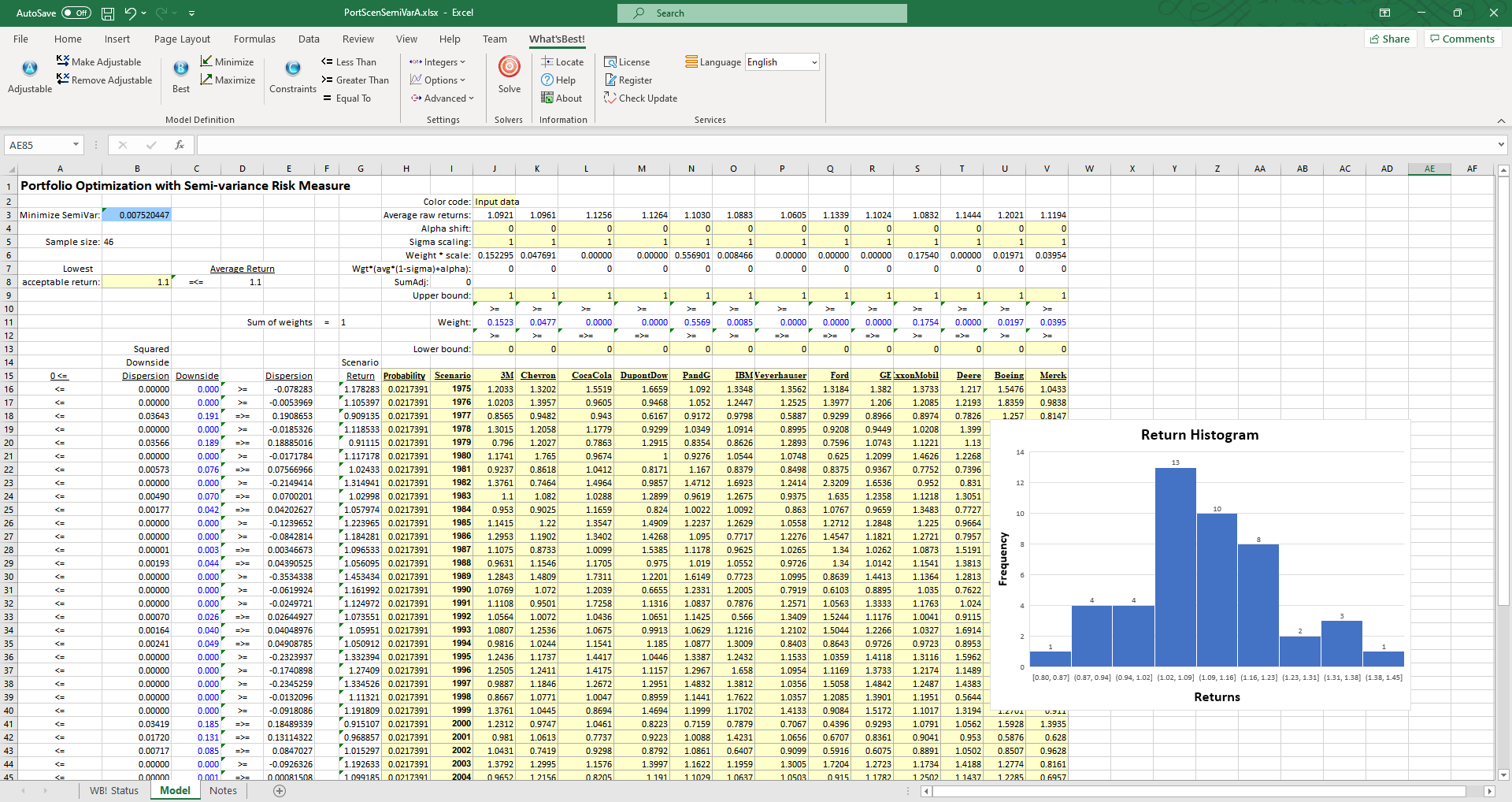Add a new sheet with plus icon

(x=280, y=790)
